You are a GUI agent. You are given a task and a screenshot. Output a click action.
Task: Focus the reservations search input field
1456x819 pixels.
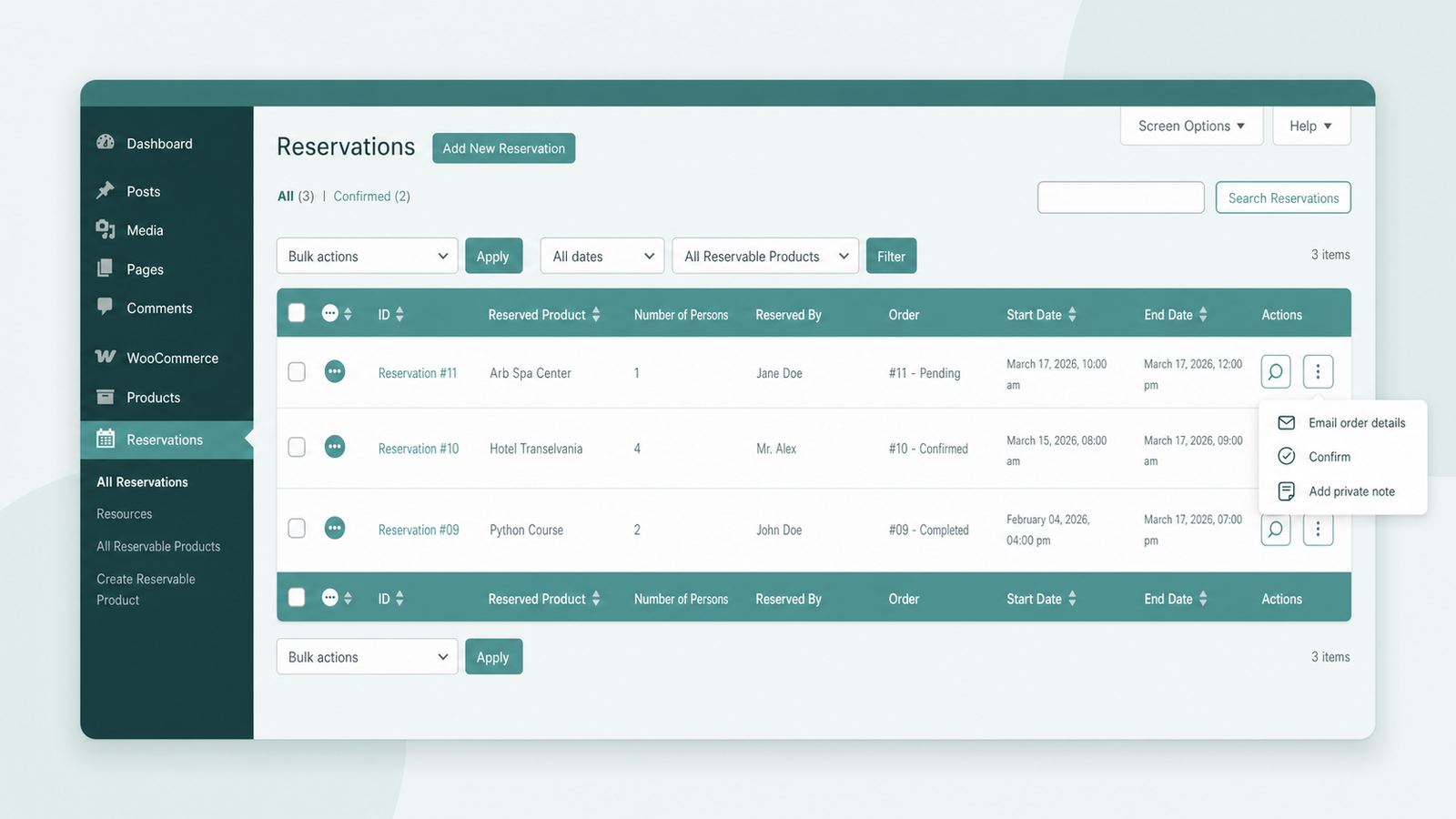point(1121,197)
